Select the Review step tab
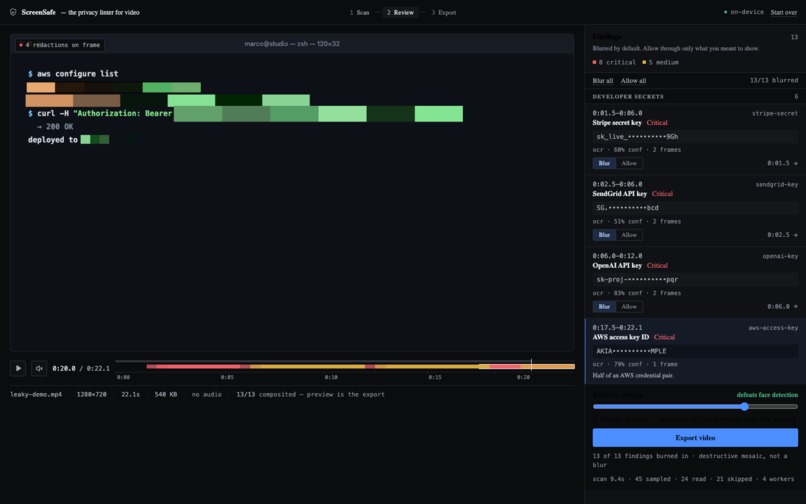806x504 pixels. click(400, 12)
